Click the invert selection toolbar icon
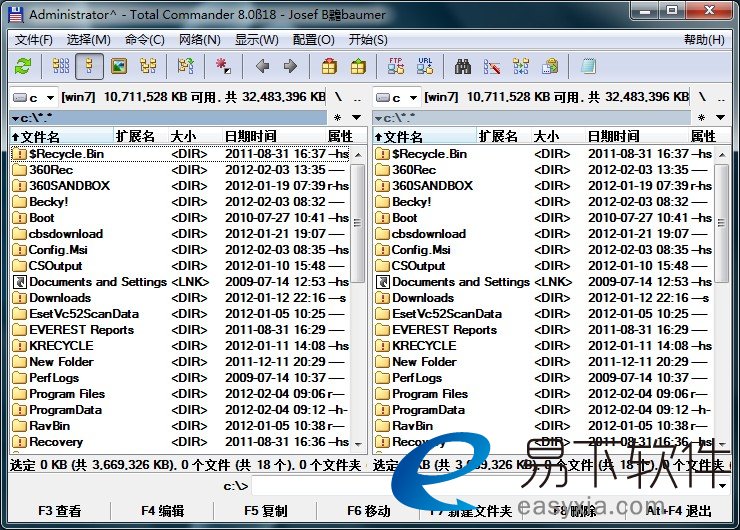 185,66
